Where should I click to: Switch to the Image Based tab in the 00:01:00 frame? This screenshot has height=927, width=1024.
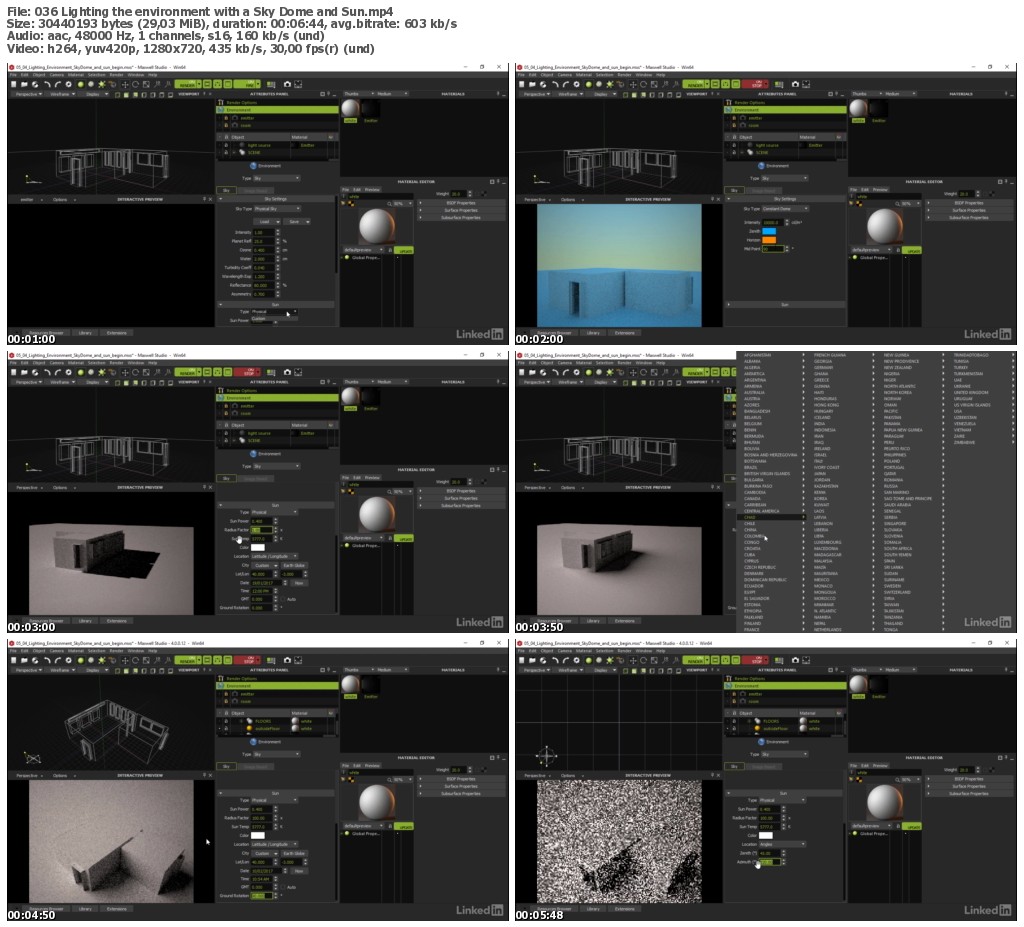(x=255, y=191)
